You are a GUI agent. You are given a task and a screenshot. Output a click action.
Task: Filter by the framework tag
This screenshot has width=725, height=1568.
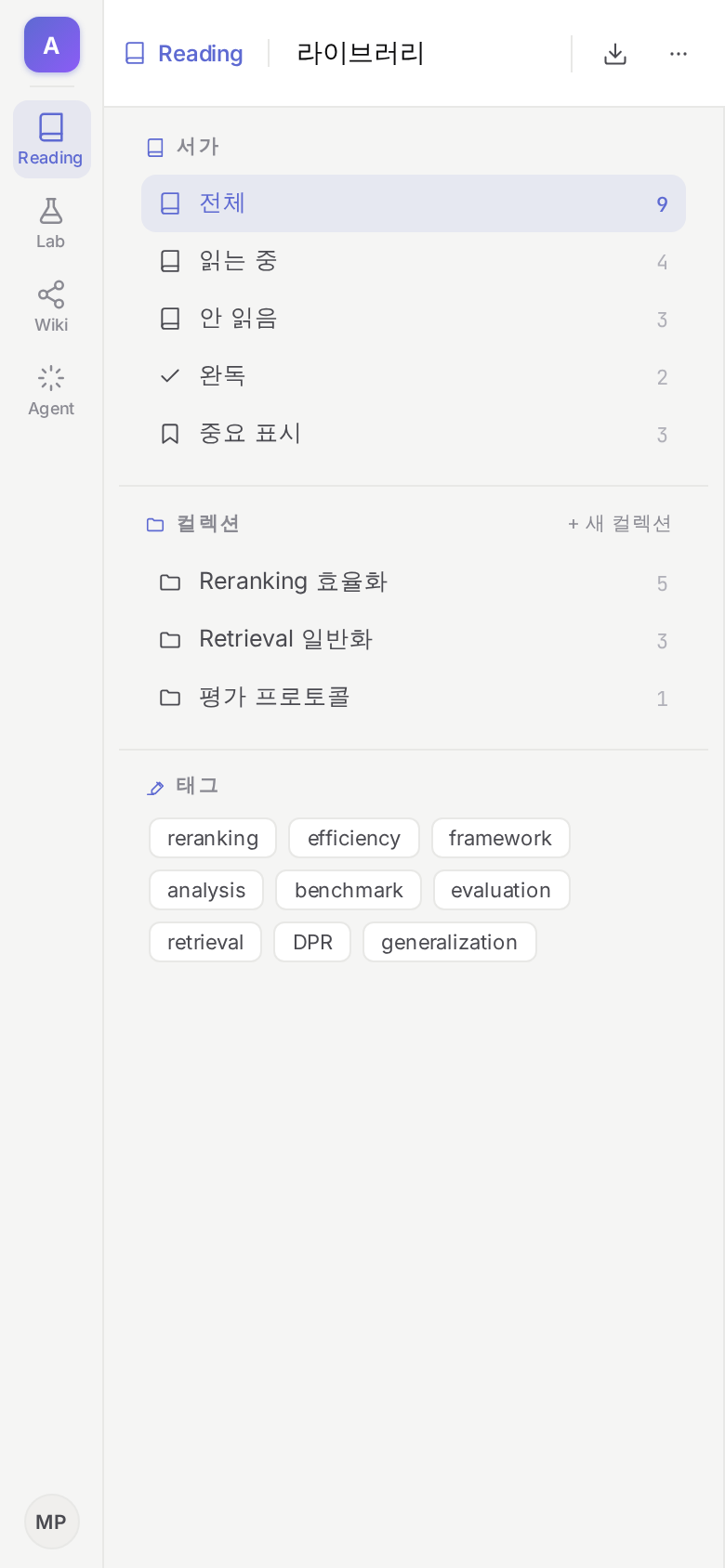[x=501, y=838]
